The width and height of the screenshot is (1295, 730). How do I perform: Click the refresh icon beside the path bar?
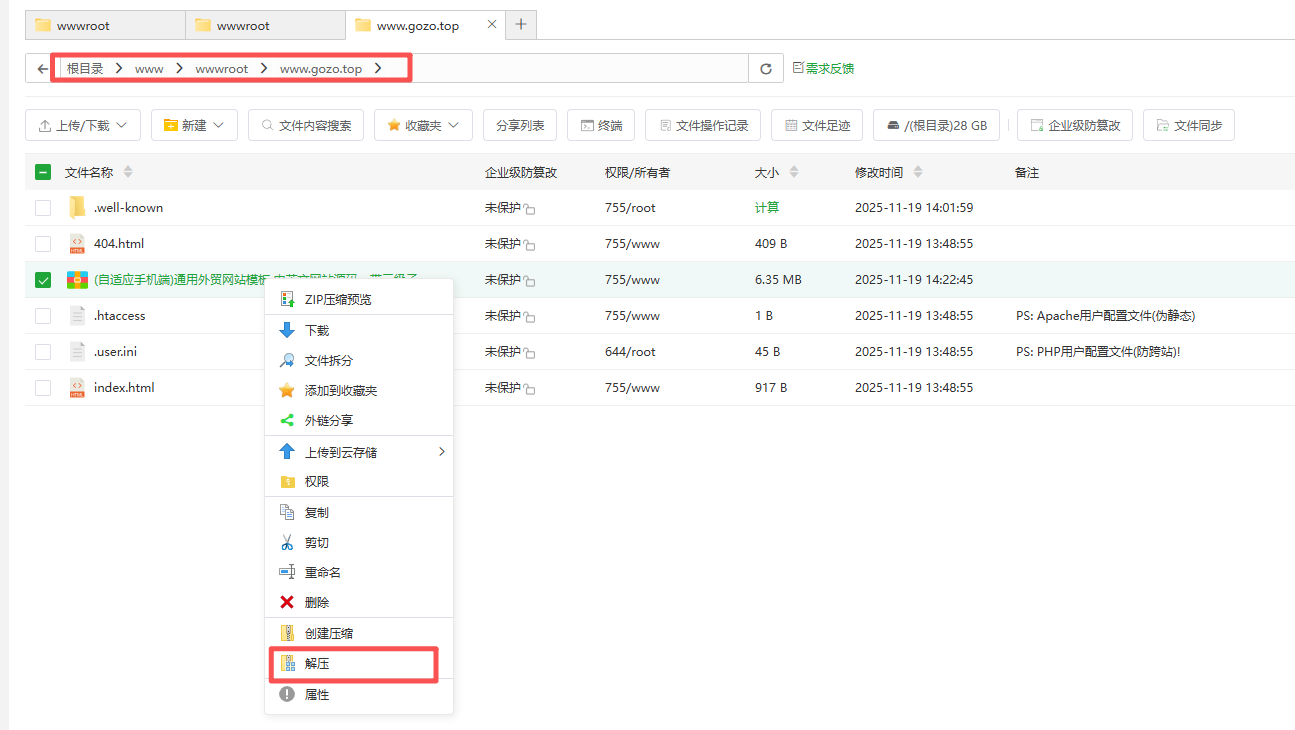click(766, 69)
